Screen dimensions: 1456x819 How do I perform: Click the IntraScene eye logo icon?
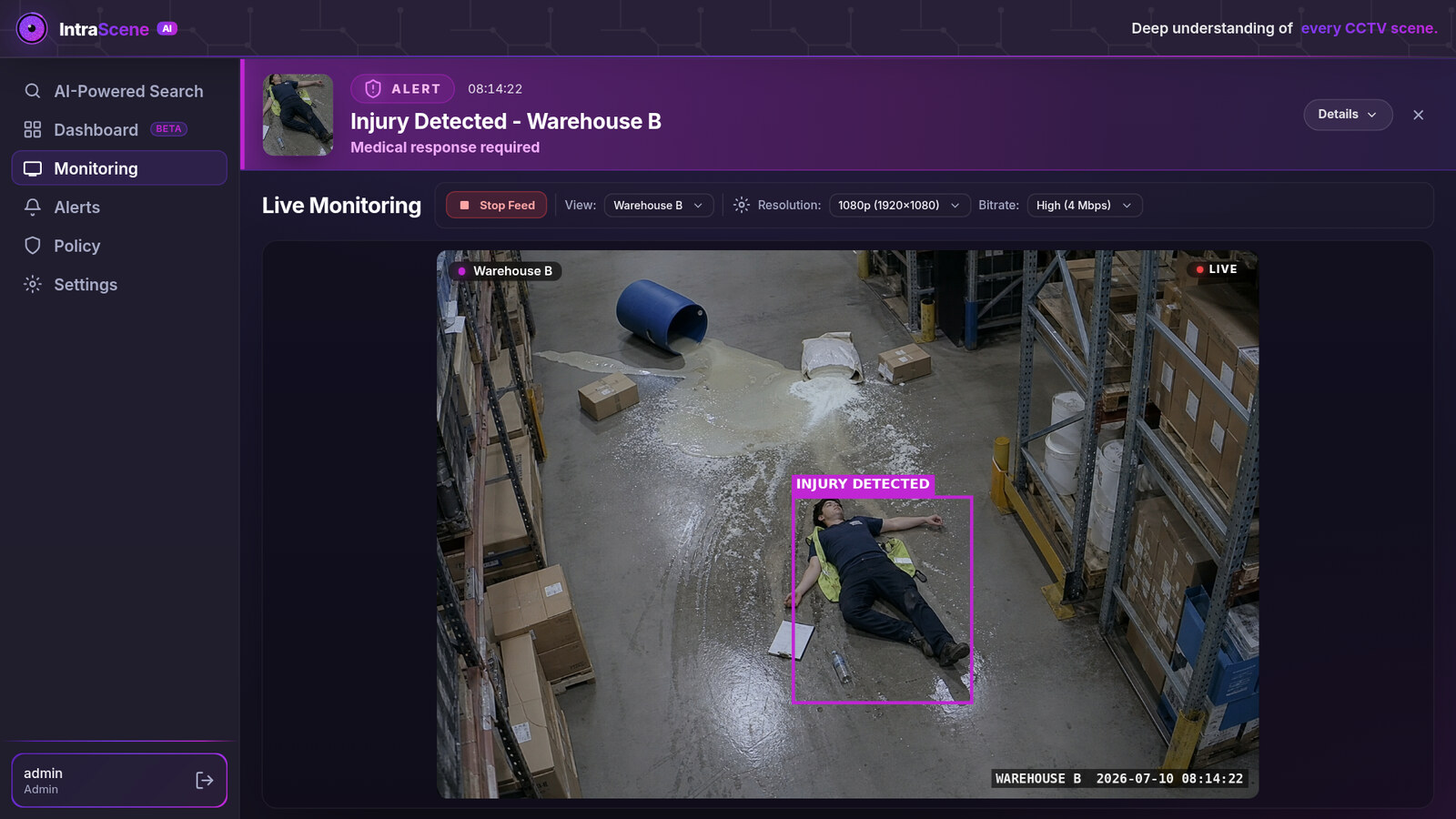tap(32, 28)
